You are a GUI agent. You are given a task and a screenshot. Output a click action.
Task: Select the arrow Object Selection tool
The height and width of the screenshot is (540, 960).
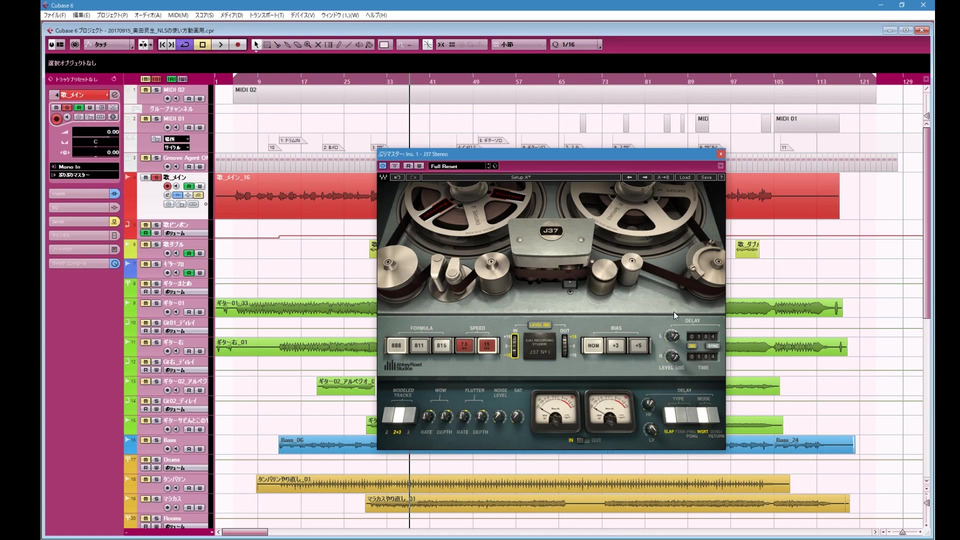click(x=256, y=45)
